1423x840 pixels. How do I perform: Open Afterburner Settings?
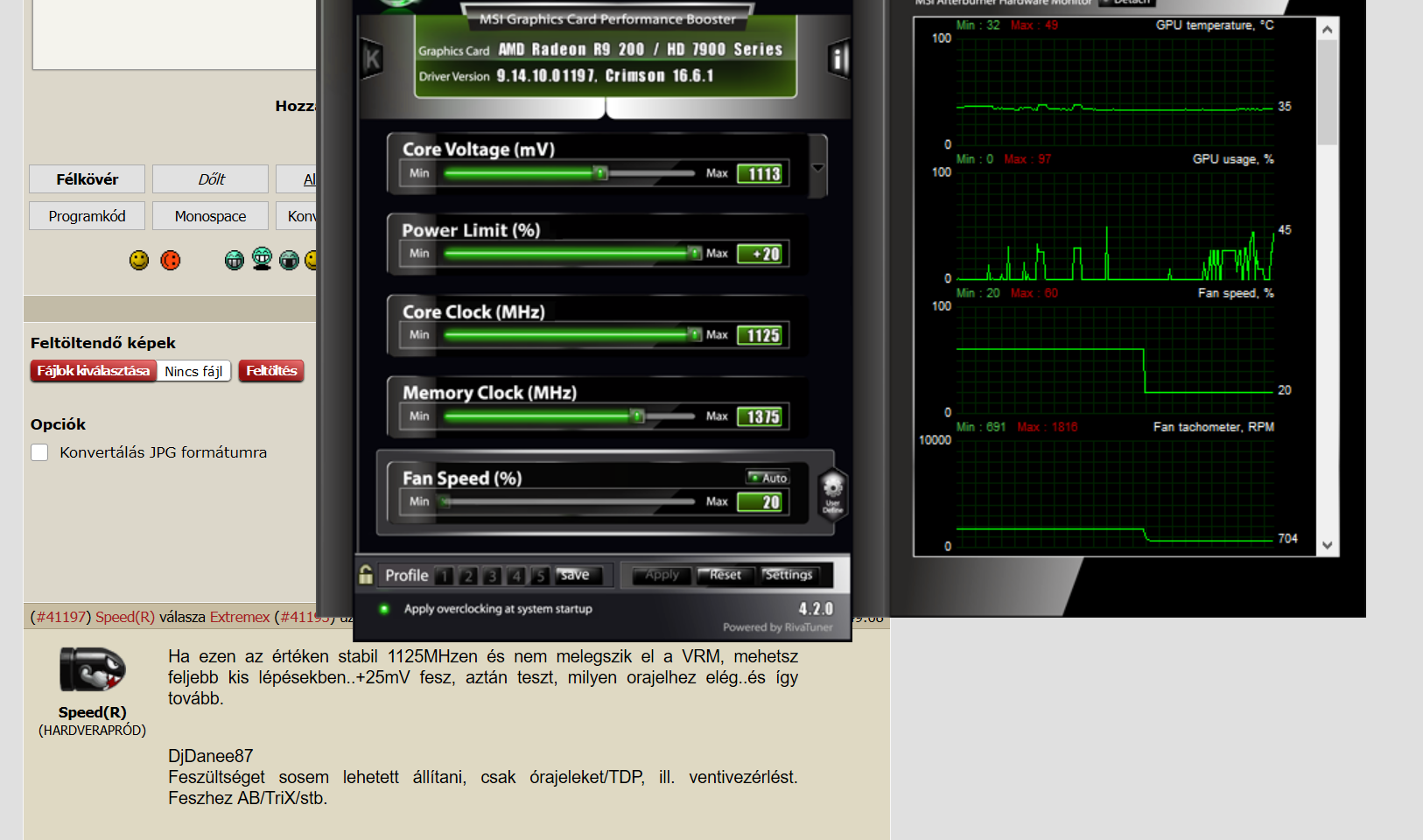coord(790,575)
